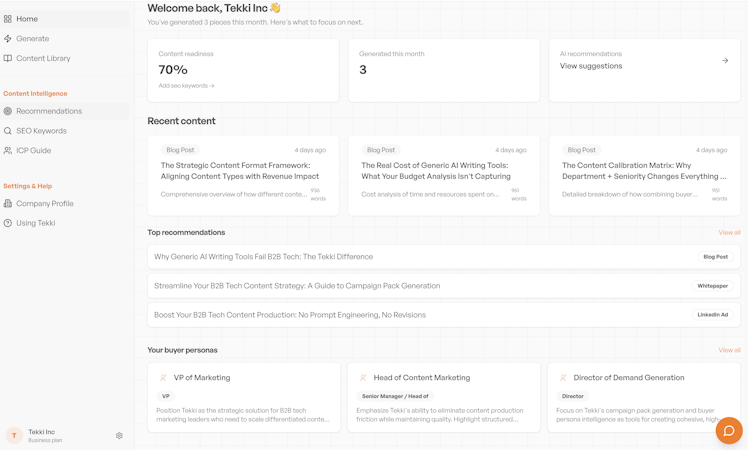Click the Generate lightning bolt icon

coord(8,39)
